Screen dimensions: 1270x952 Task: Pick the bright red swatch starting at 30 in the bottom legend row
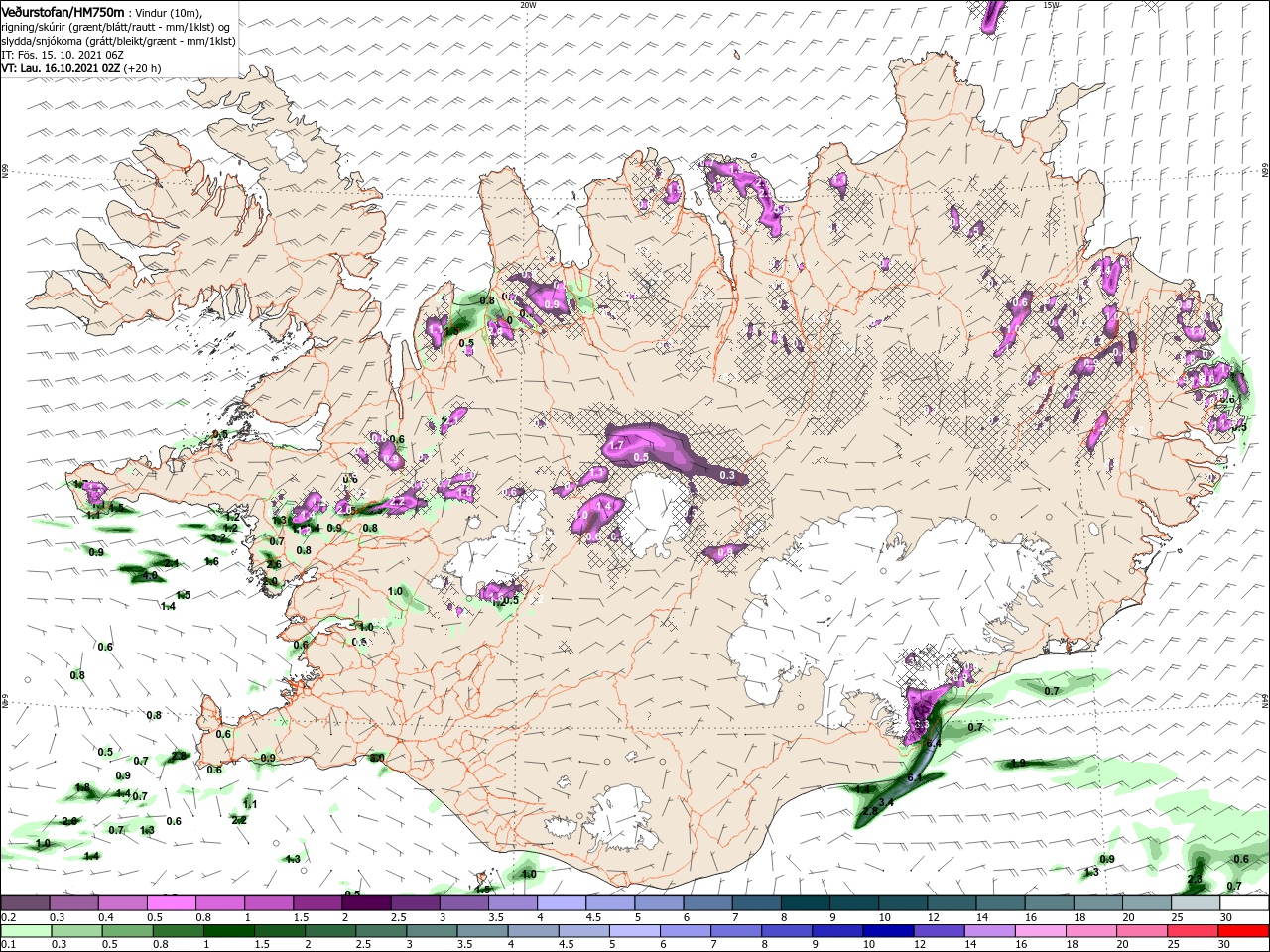pos(1245,931)
